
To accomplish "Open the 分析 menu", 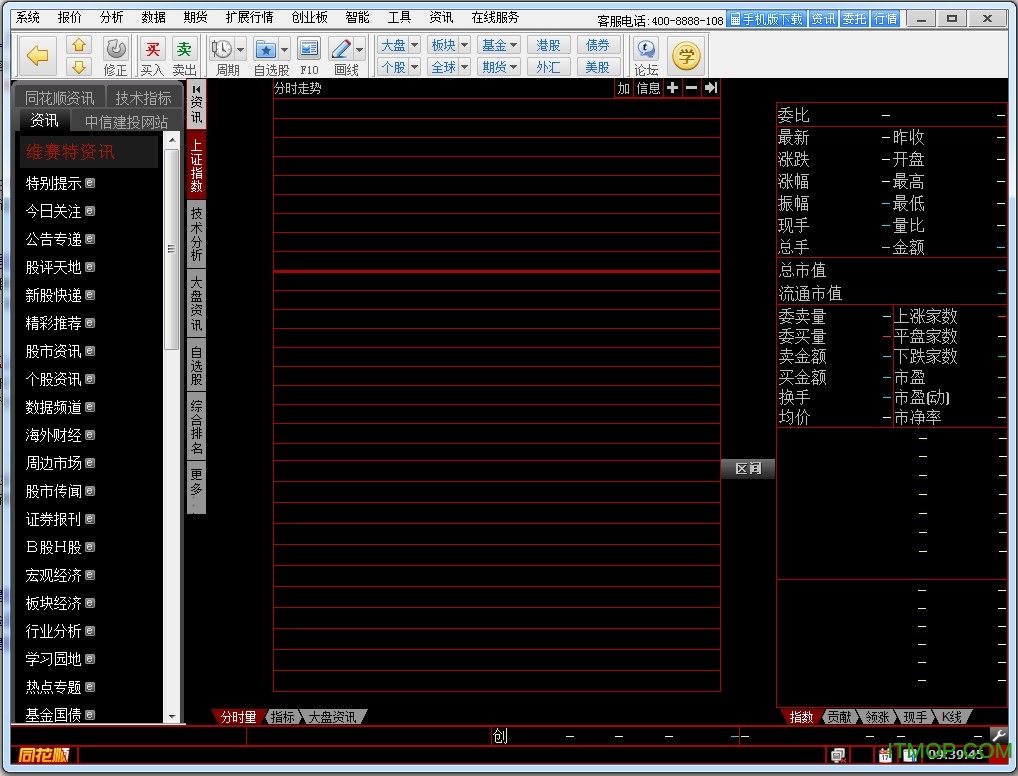I will pyautogui.click(x=112, y=17).
